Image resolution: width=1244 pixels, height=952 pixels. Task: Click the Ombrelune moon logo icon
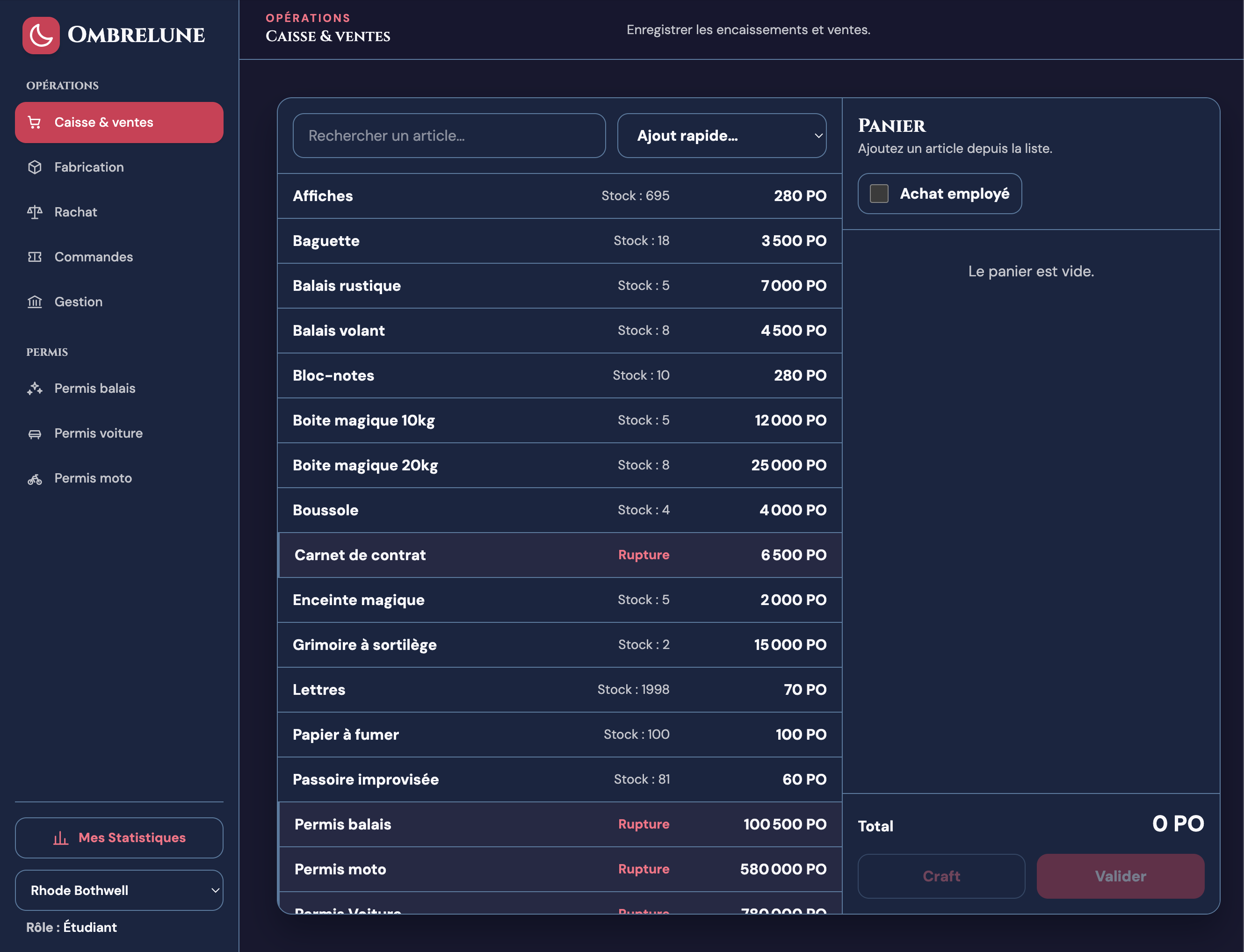tap(41, 35)
